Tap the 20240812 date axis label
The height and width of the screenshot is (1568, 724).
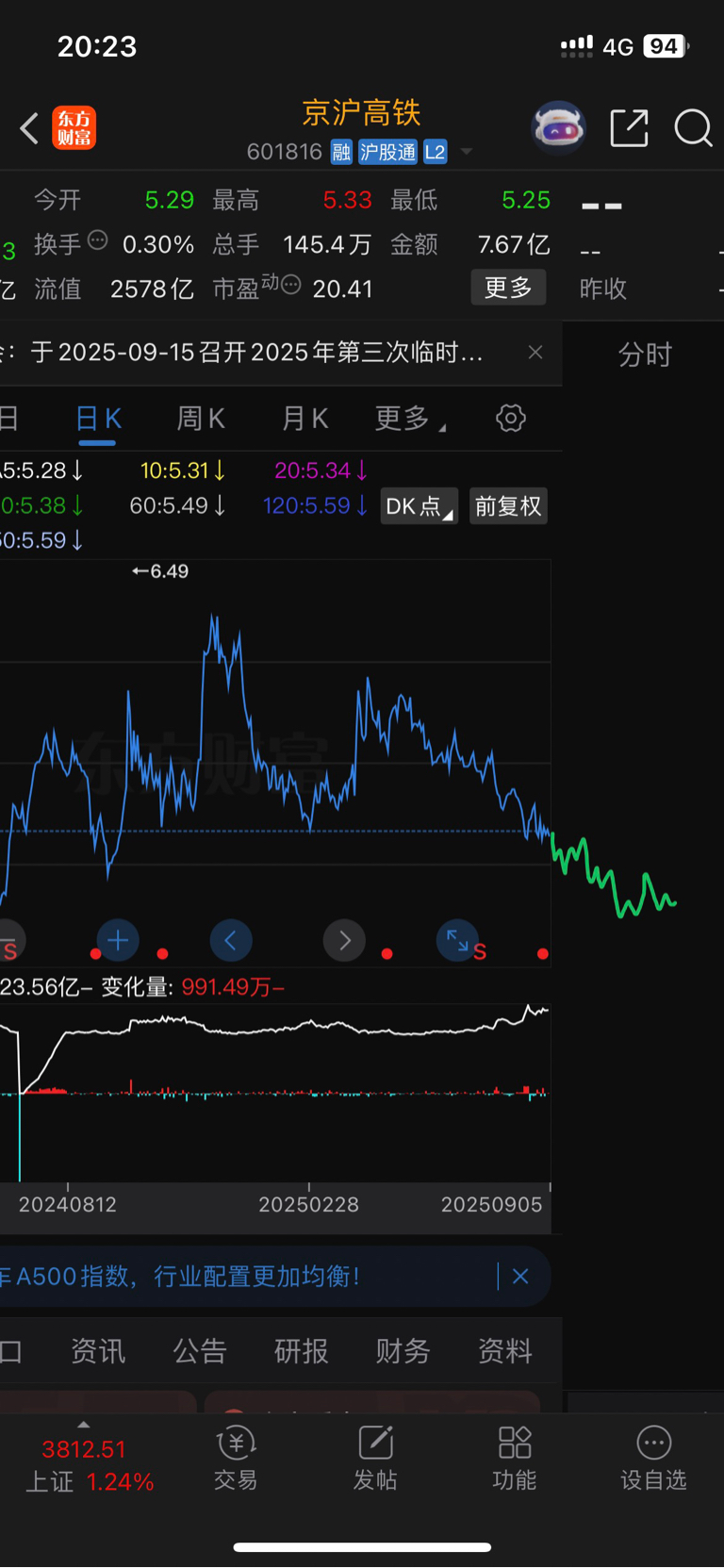(68, 1204)
